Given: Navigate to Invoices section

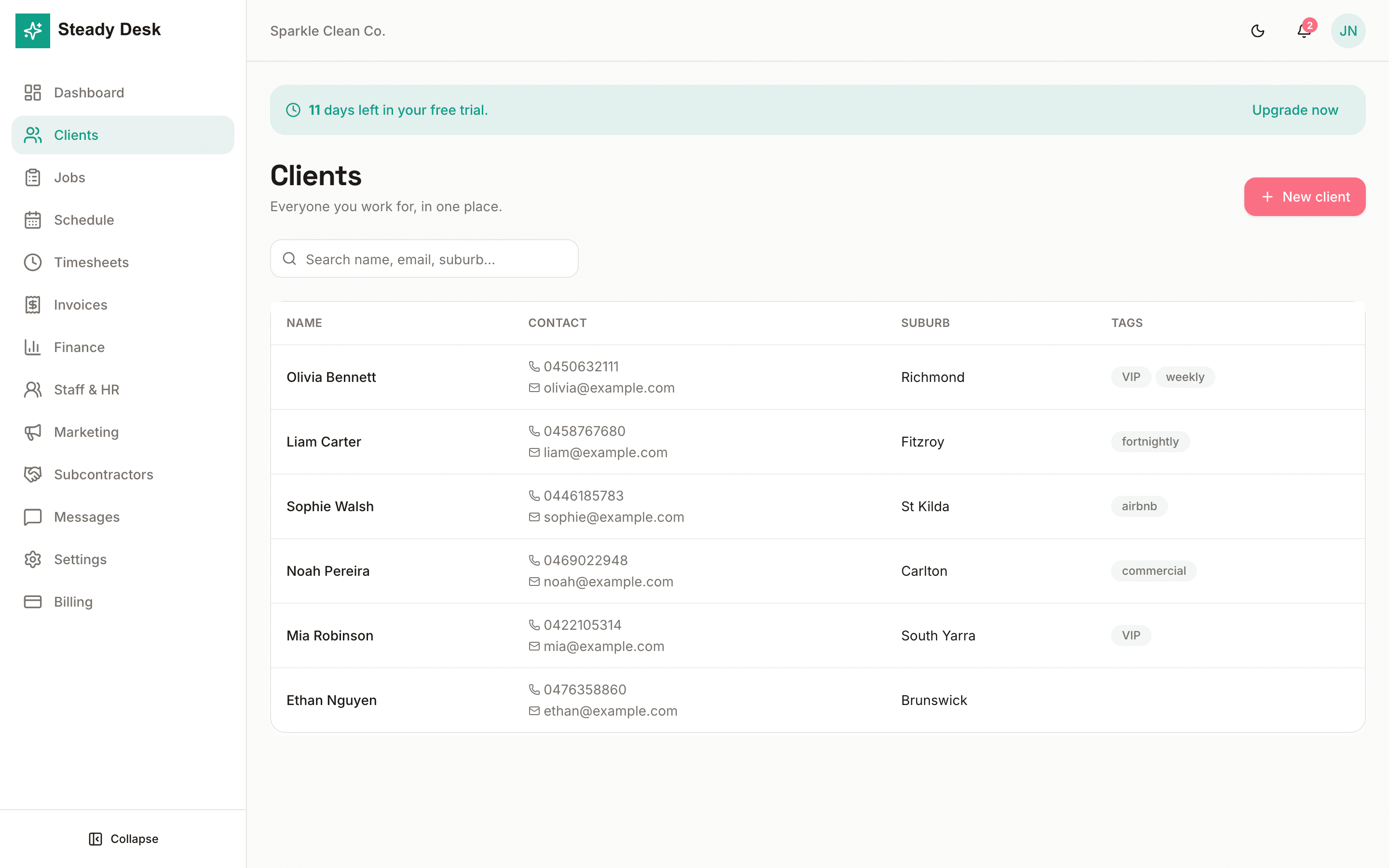Looking at the screenshot, I should 123,305.
